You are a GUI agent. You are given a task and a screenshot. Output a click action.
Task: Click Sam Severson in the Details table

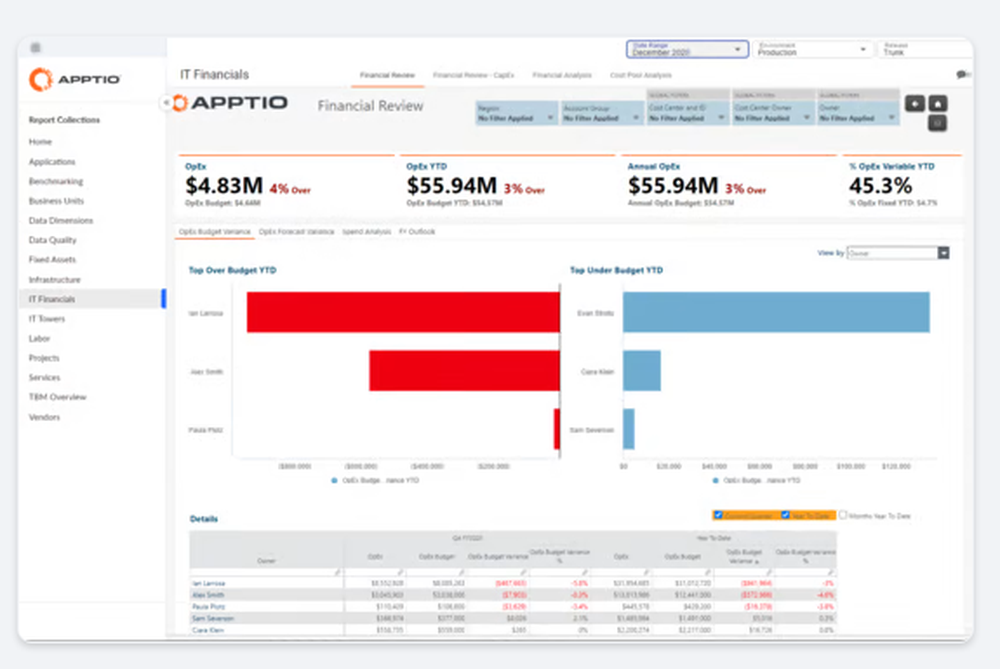[213, 619]
